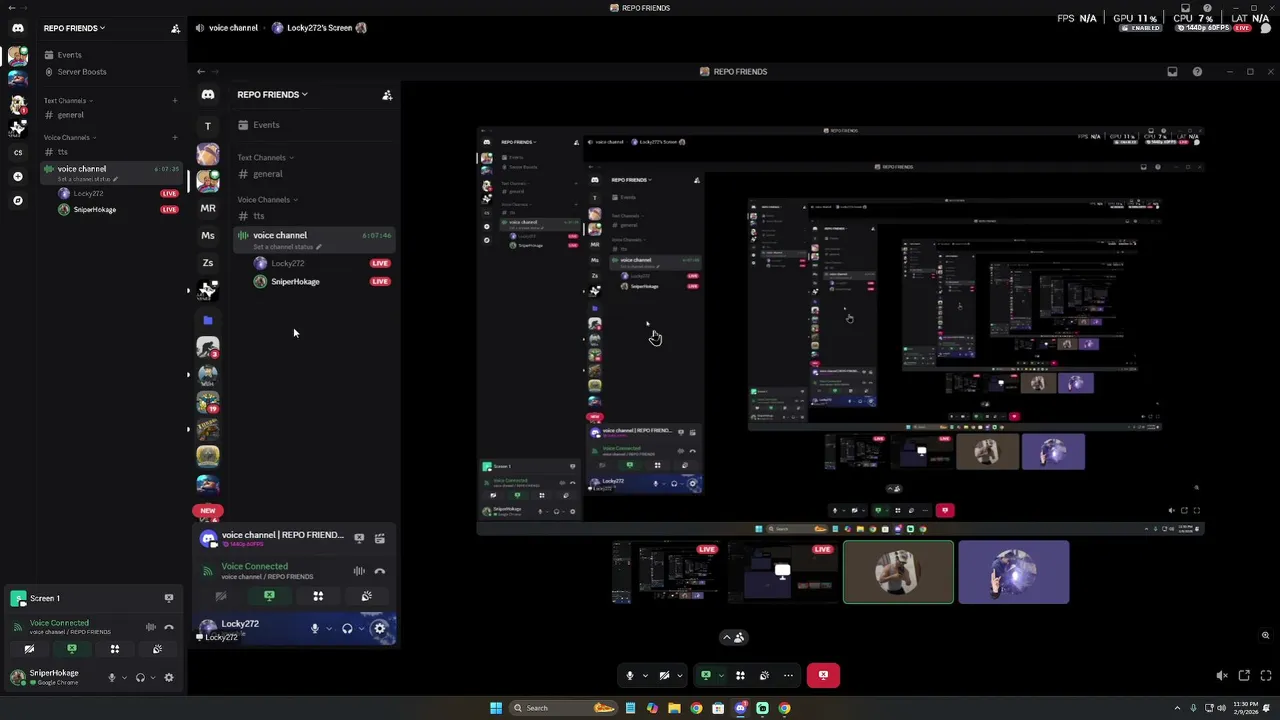The image size is (1280, 720).
Task: Open input device arrow next to SniperHokage mic
Action: (124, 677)
